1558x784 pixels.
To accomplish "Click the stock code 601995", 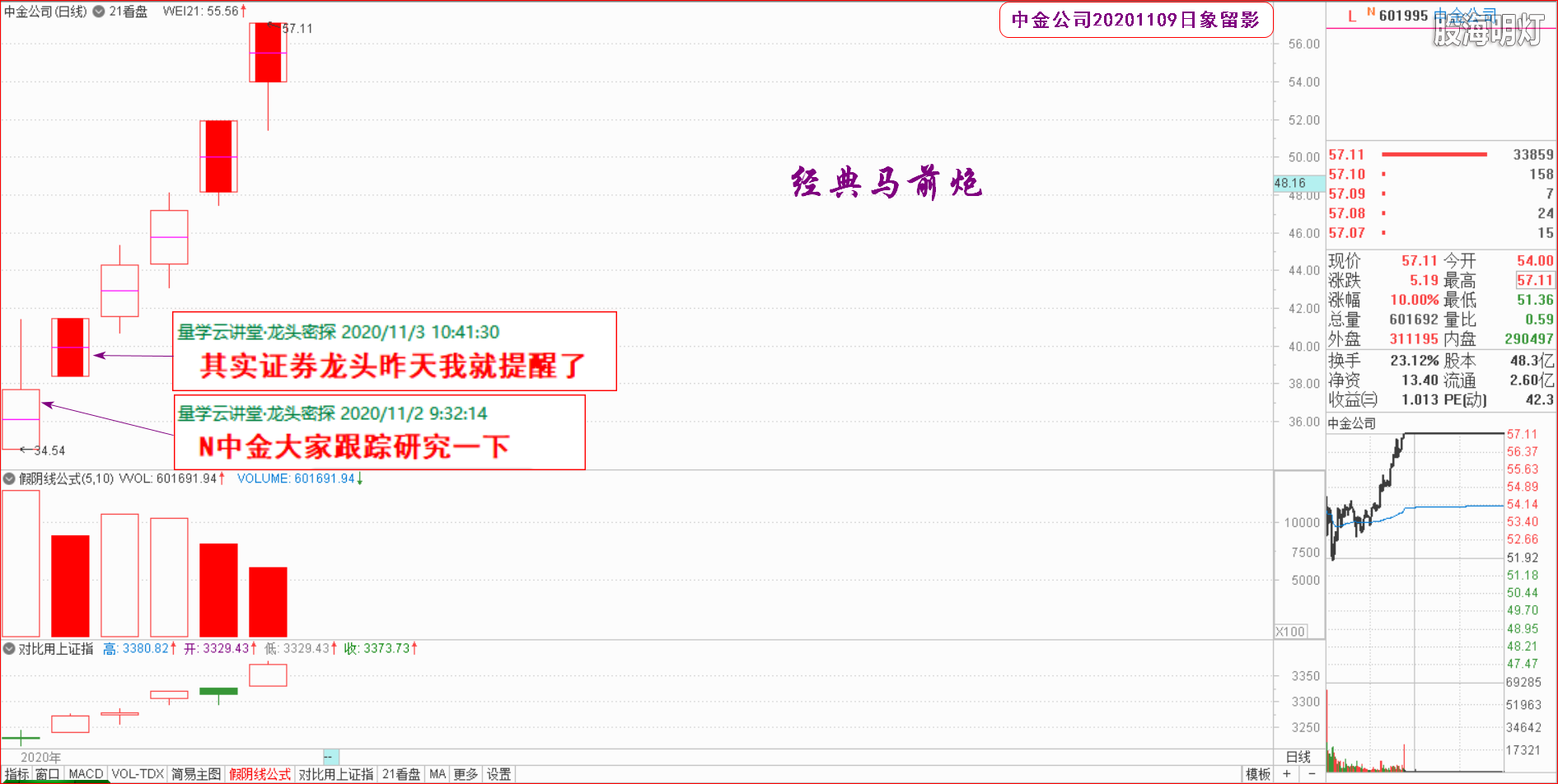I will (x=1403, y=16).
